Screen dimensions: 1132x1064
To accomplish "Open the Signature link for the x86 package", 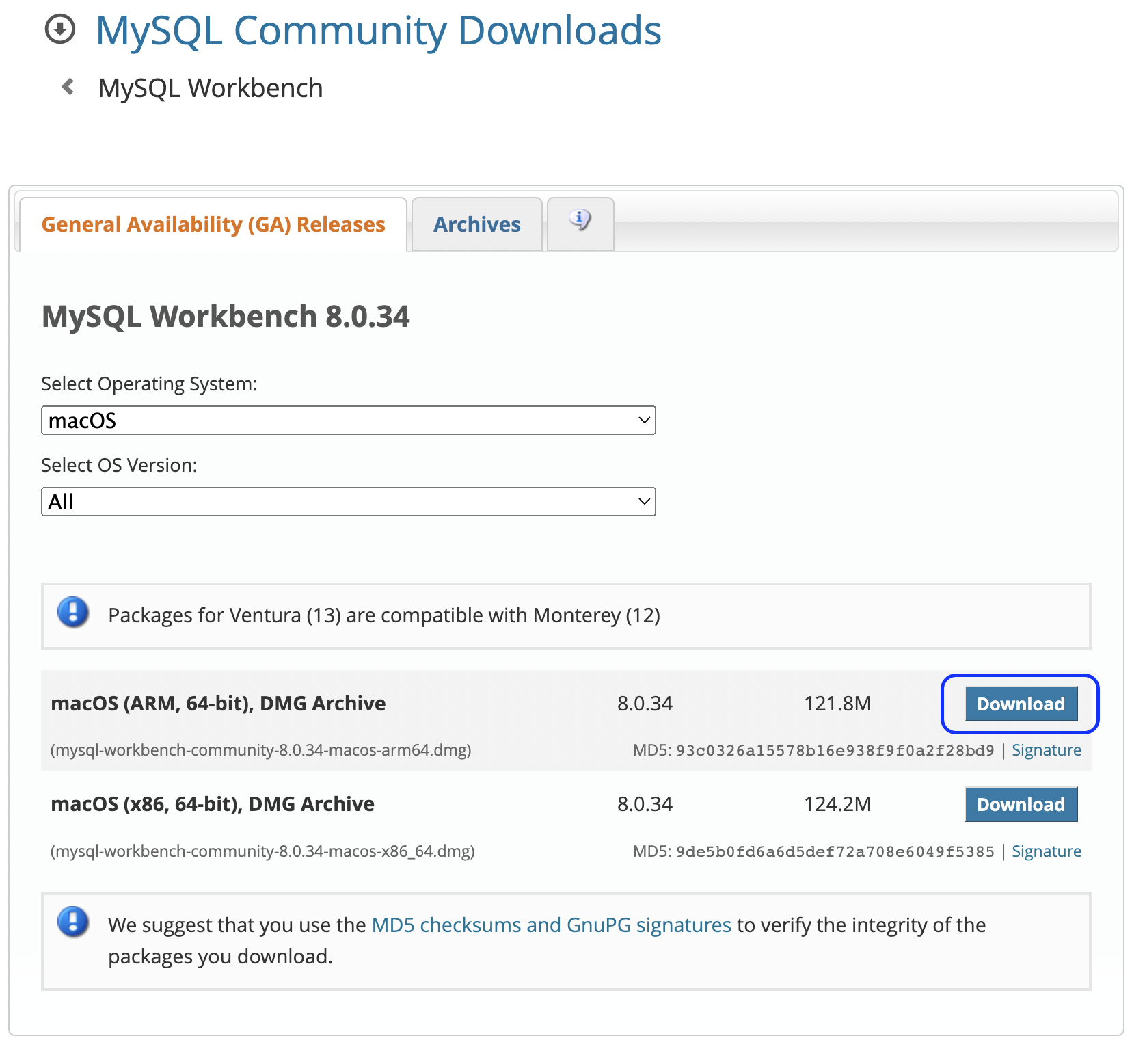I will pyautogui.click(x=1046, y=851).
